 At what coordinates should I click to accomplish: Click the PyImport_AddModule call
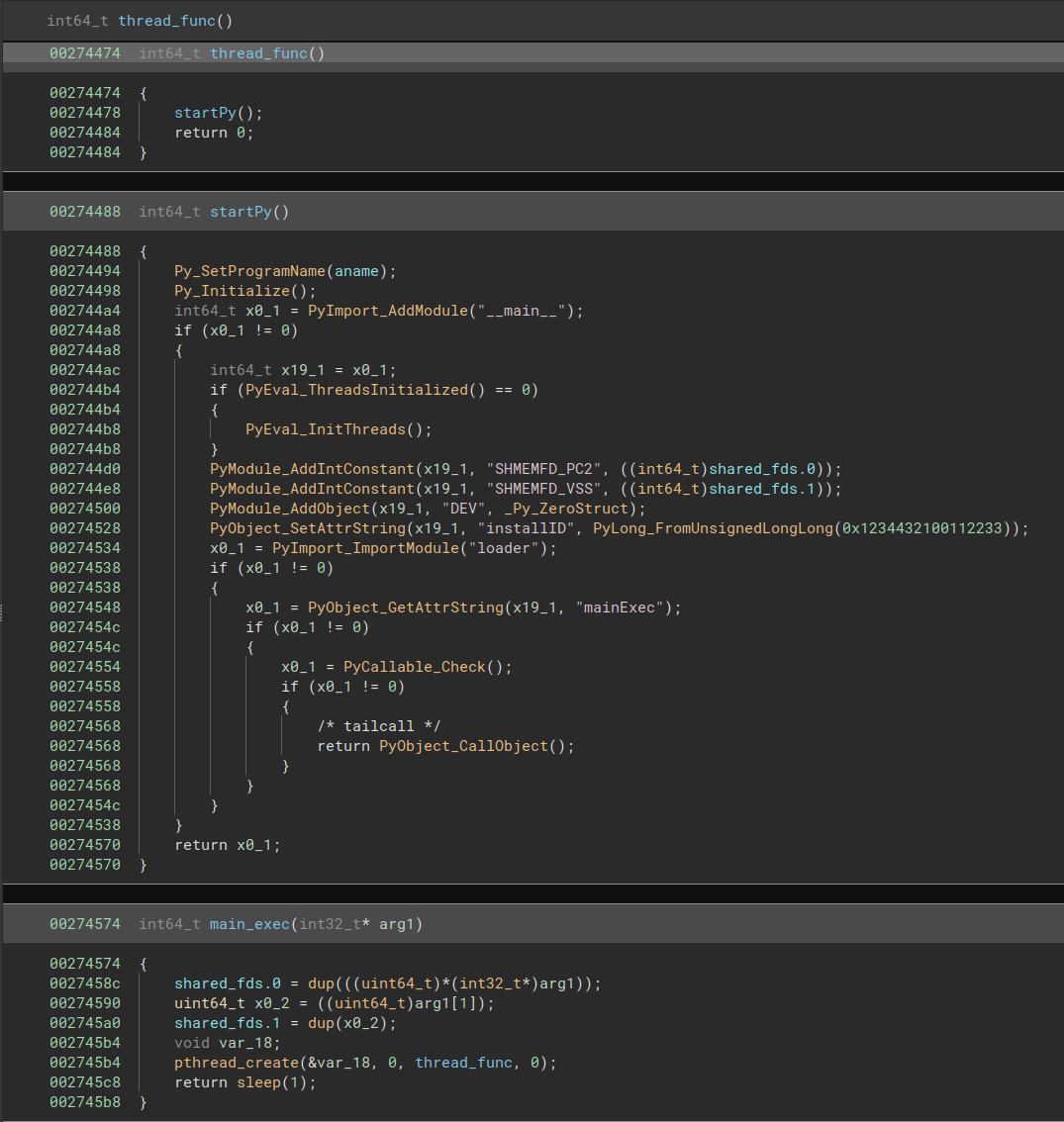[388, 311]
